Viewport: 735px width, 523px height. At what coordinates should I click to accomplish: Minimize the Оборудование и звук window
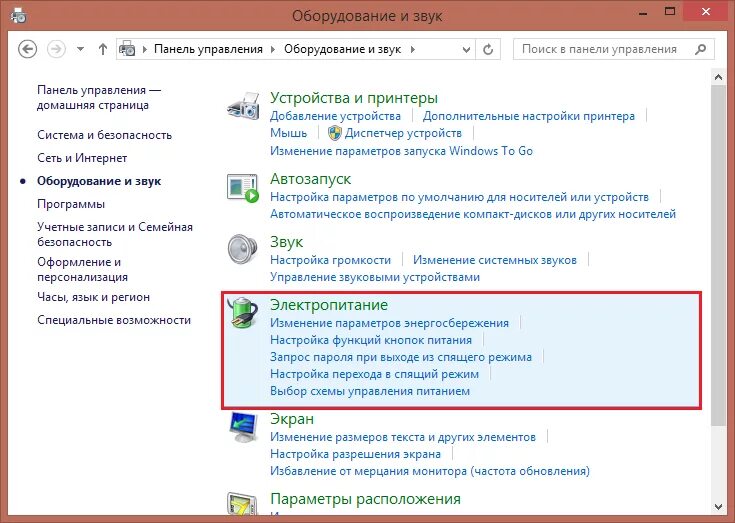click(x=643, y=12)
